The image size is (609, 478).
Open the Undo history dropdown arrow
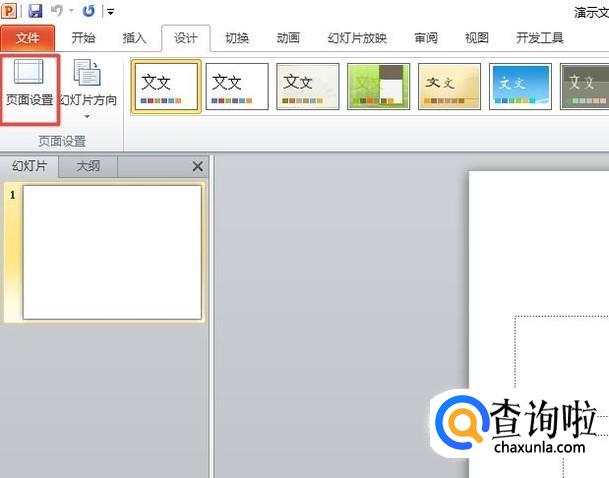tap(71, 12)
